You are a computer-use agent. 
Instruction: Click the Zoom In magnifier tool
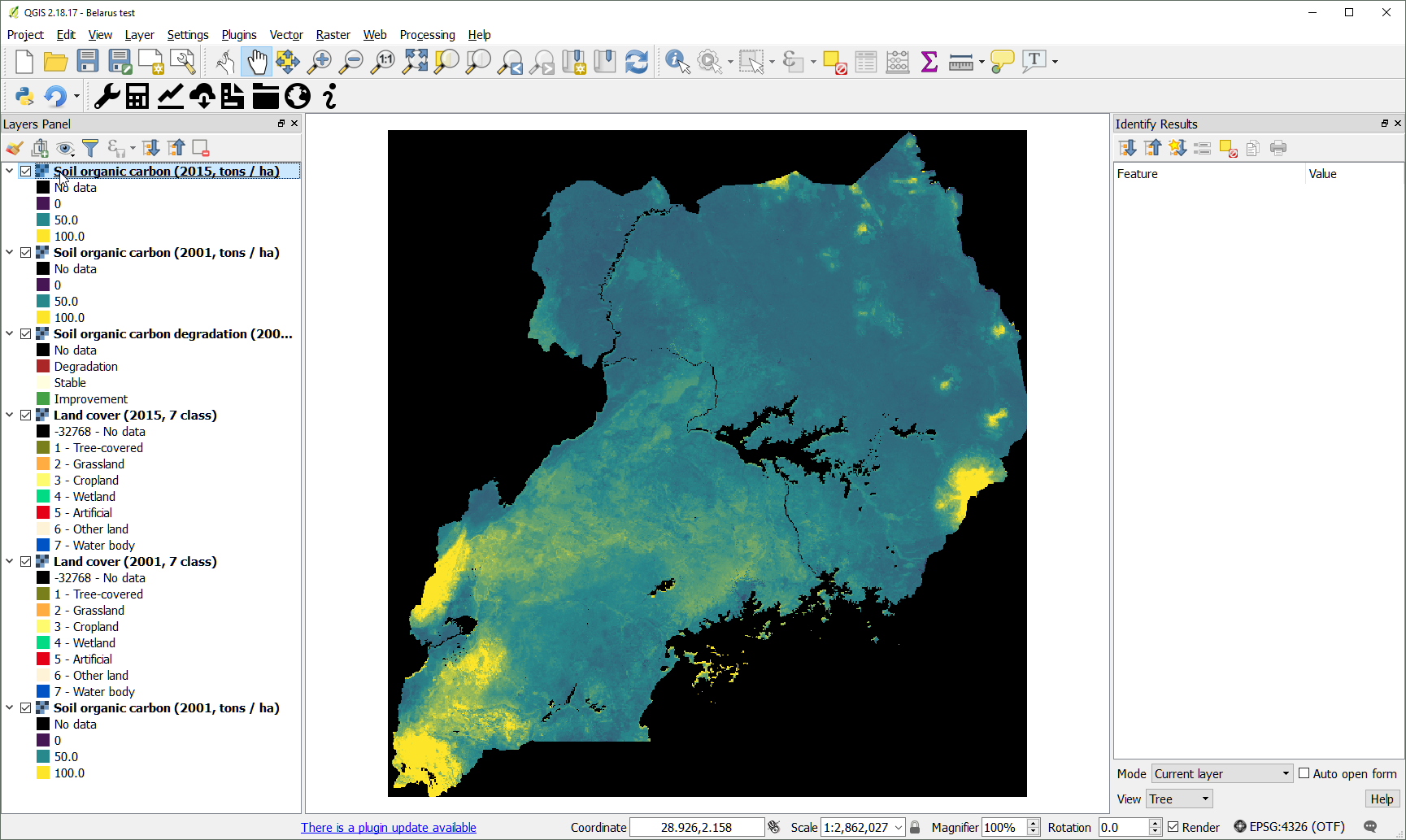[x=320, y=62]
